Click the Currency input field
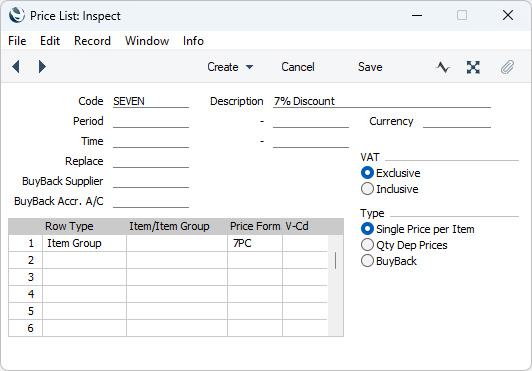 coord(457,121)
